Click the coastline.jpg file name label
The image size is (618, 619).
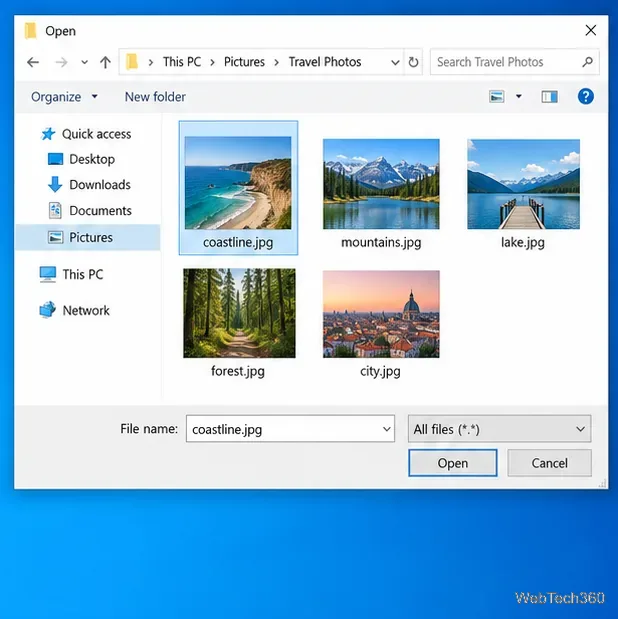238,242
